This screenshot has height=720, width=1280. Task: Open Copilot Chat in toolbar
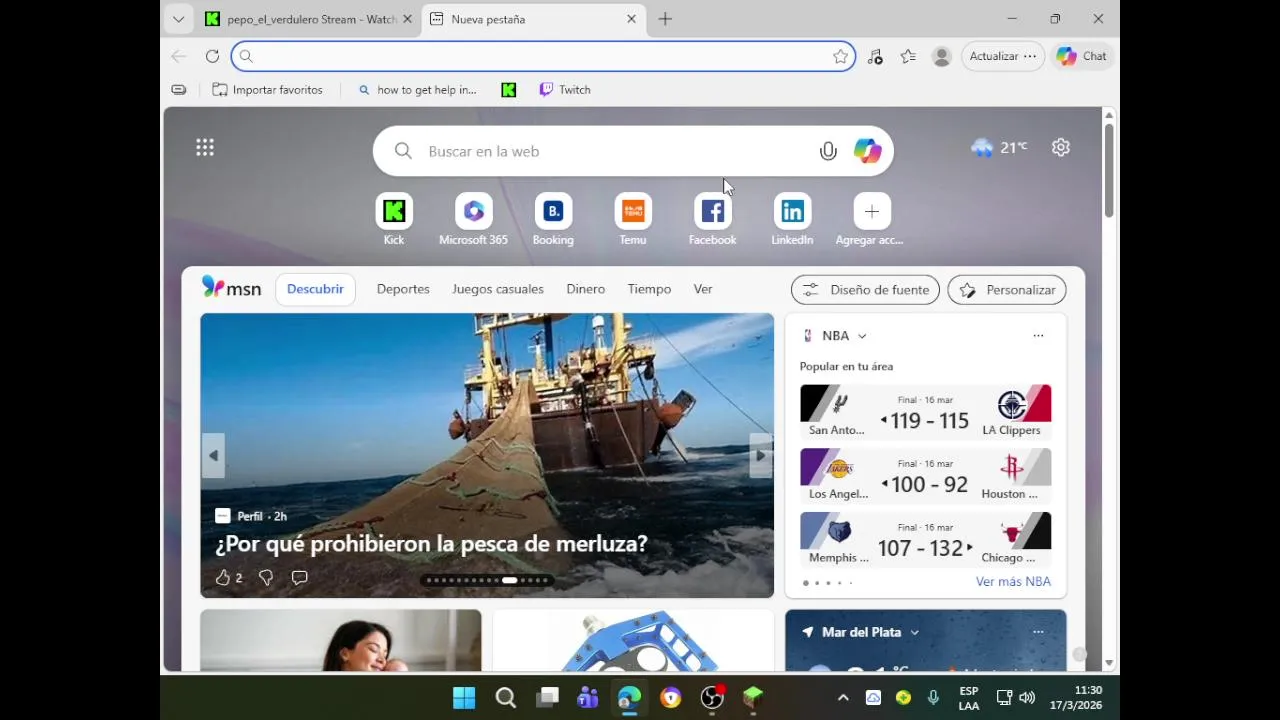[x=1082, y=56]
